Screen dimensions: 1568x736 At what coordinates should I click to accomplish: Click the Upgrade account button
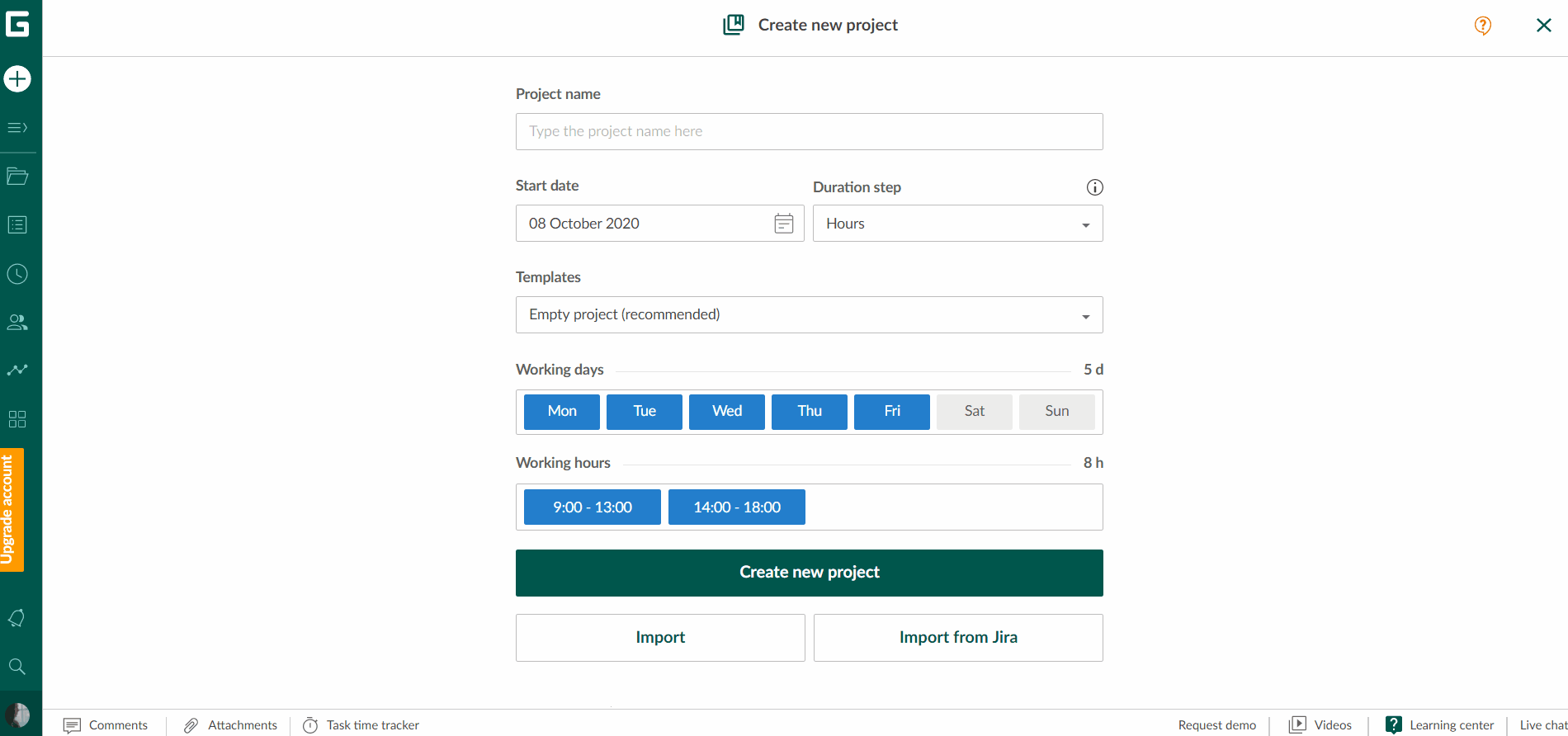tap(12, 510)
